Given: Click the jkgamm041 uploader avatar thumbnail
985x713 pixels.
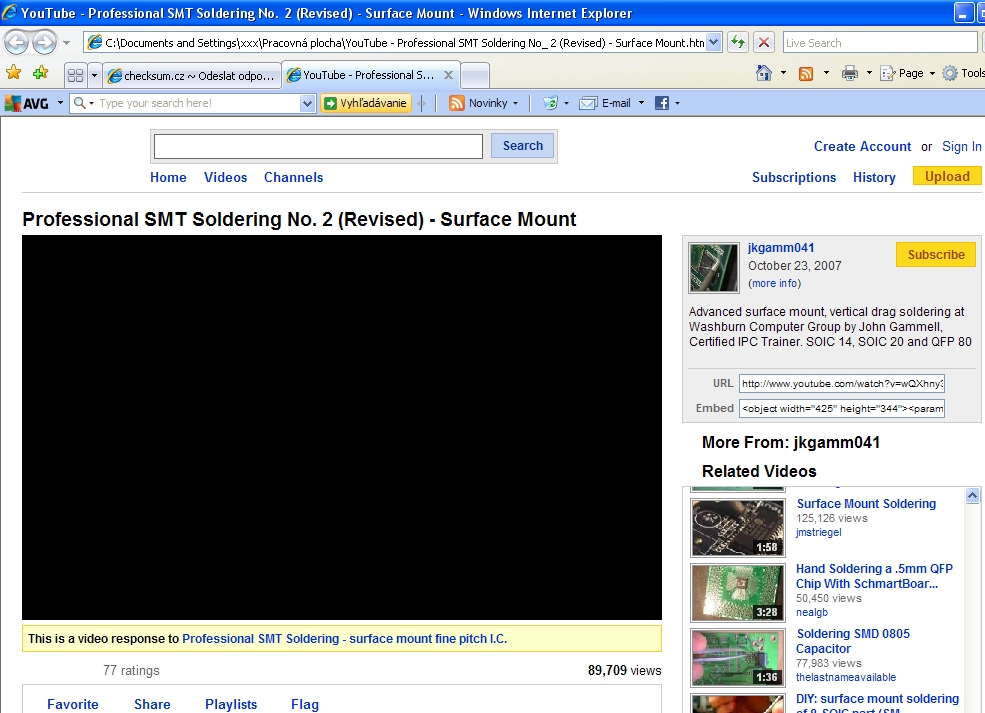Looking at the screenshot, I should [714, 268].
